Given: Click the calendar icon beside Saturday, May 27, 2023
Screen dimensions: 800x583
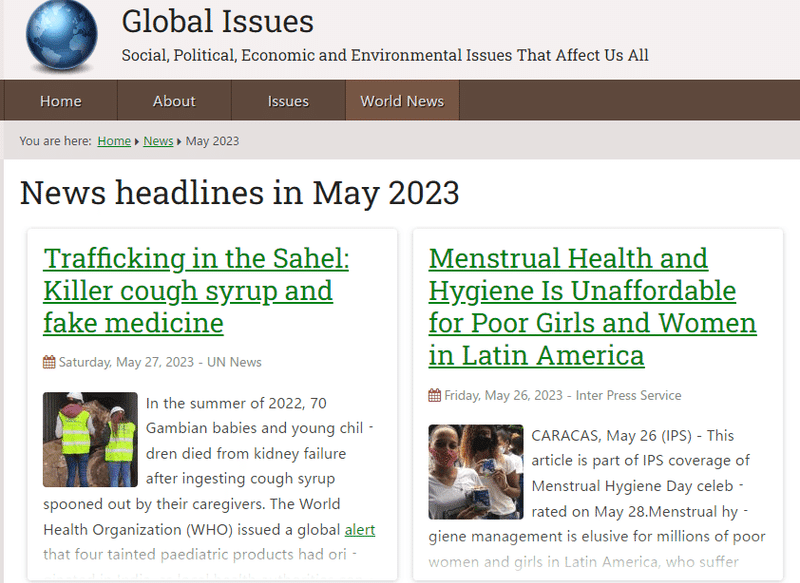Looking at the screenshot, I should pyautogui.click(x=49, y=362).
